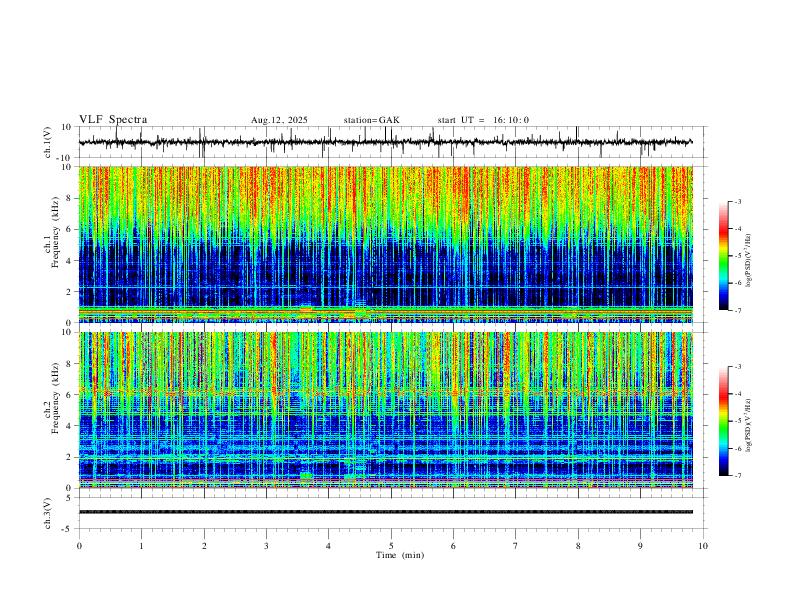The image size is (792, 612).
Task: Click the time axis tick label '10'
Action: 703,546
